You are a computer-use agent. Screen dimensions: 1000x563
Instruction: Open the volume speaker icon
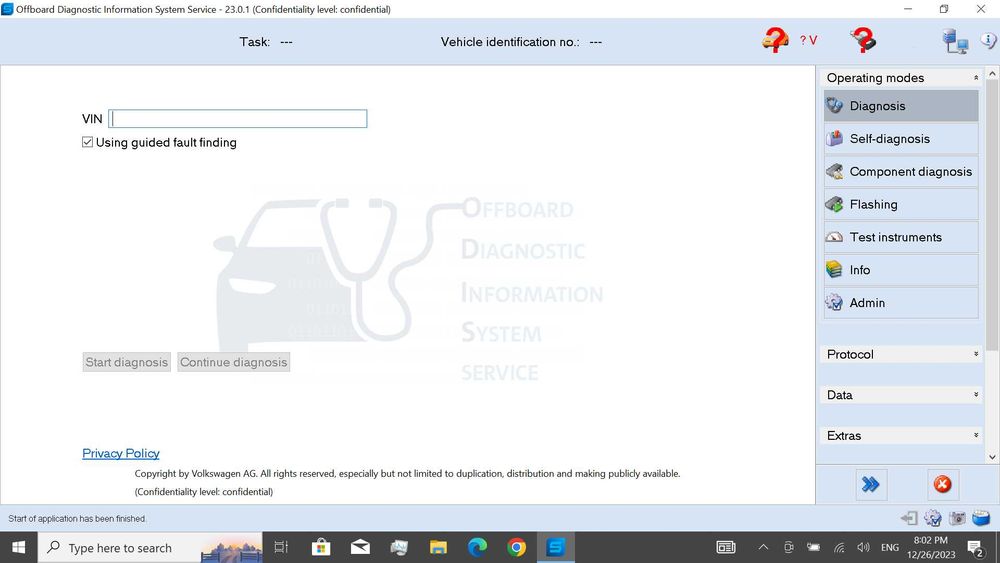(864, 547)
